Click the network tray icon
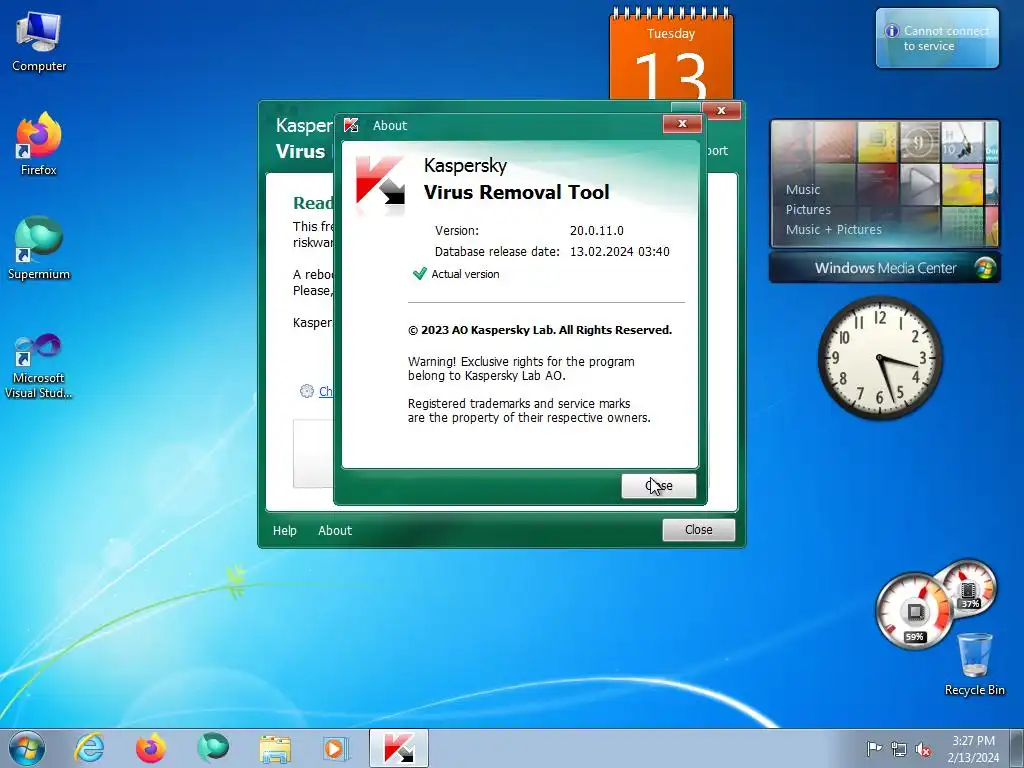The height and width of the screenshot is (768, 1024). [899, 749]
